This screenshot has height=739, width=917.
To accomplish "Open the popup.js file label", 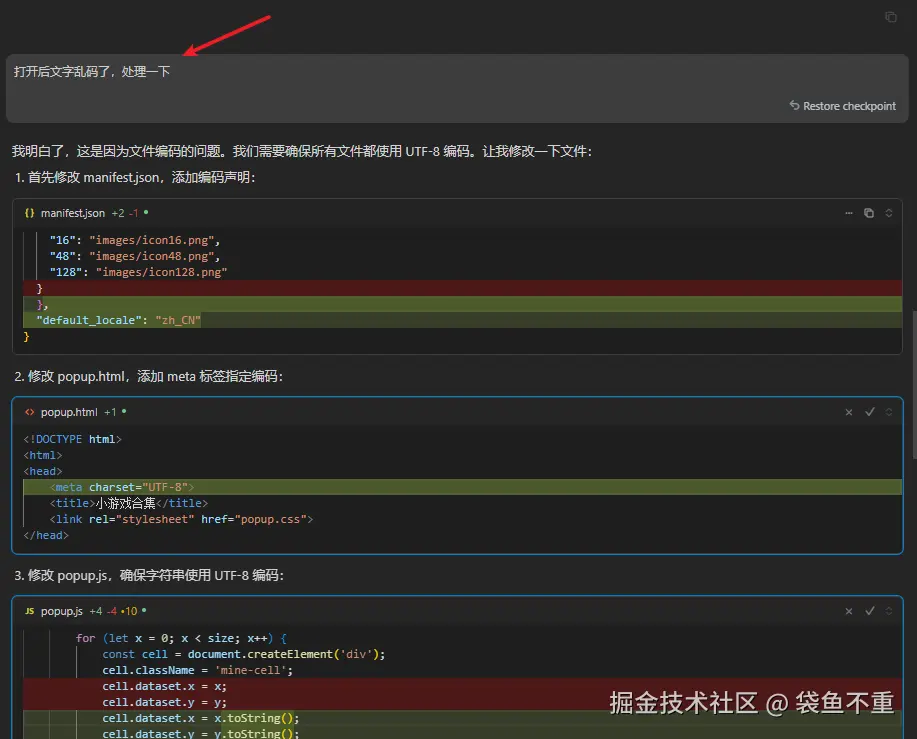I will pos(61,612).
